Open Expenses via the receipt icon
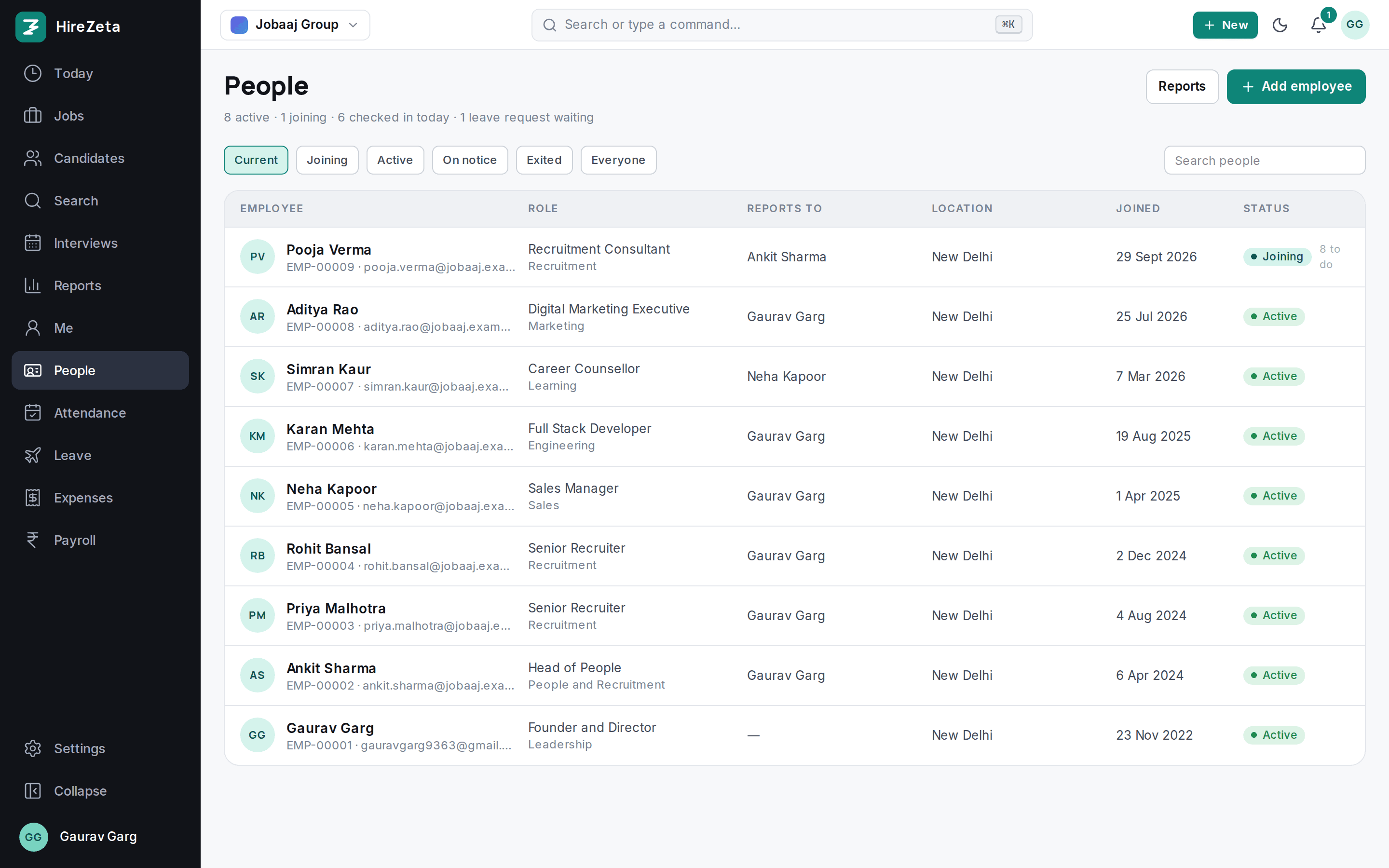The height and width of the screenshot is (868, 1389). pos(33,498)
